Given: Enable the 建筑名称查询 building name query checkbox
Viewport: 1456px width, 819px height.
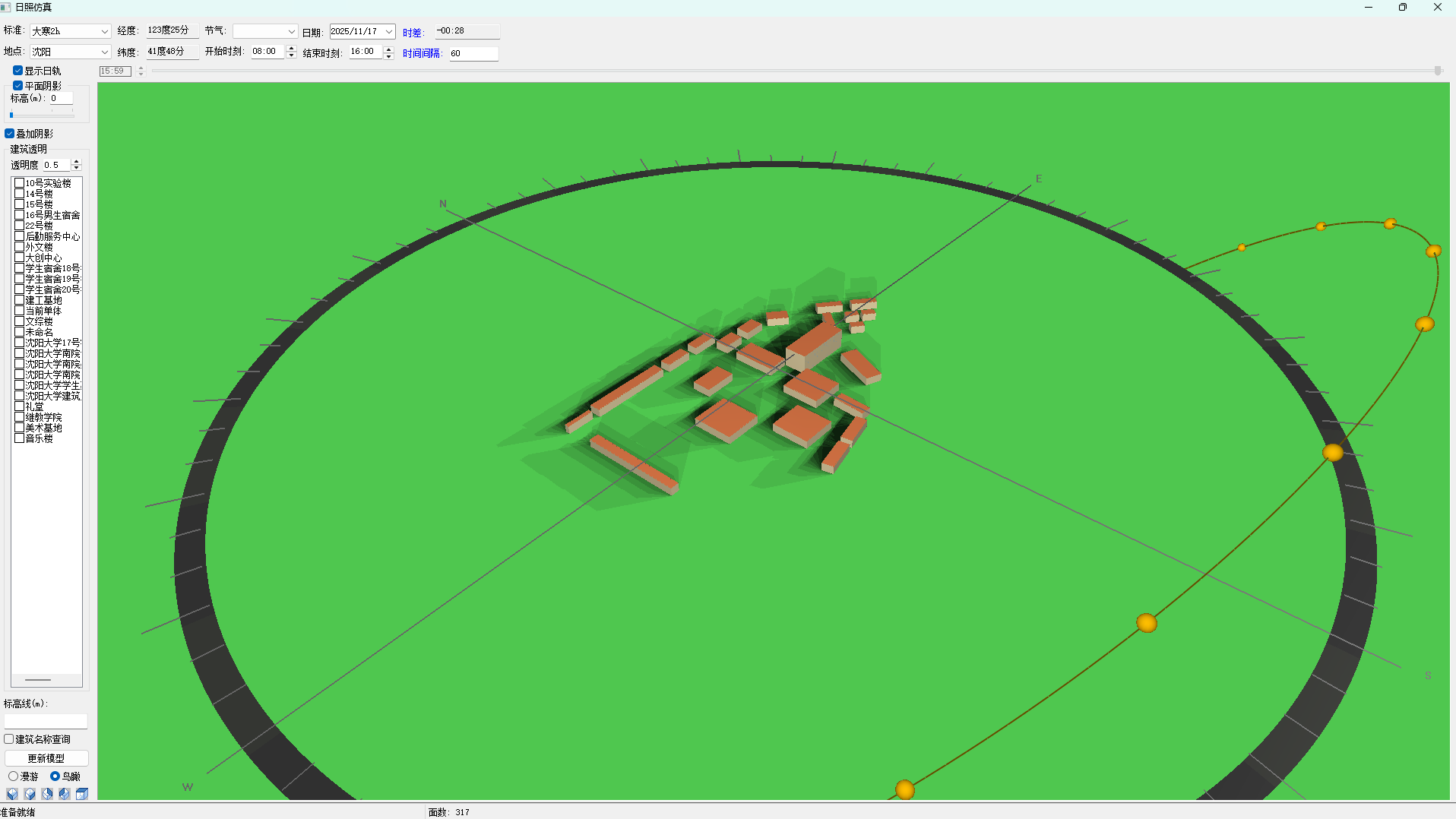Looking at the screenshot, I should tap(9, 739).
